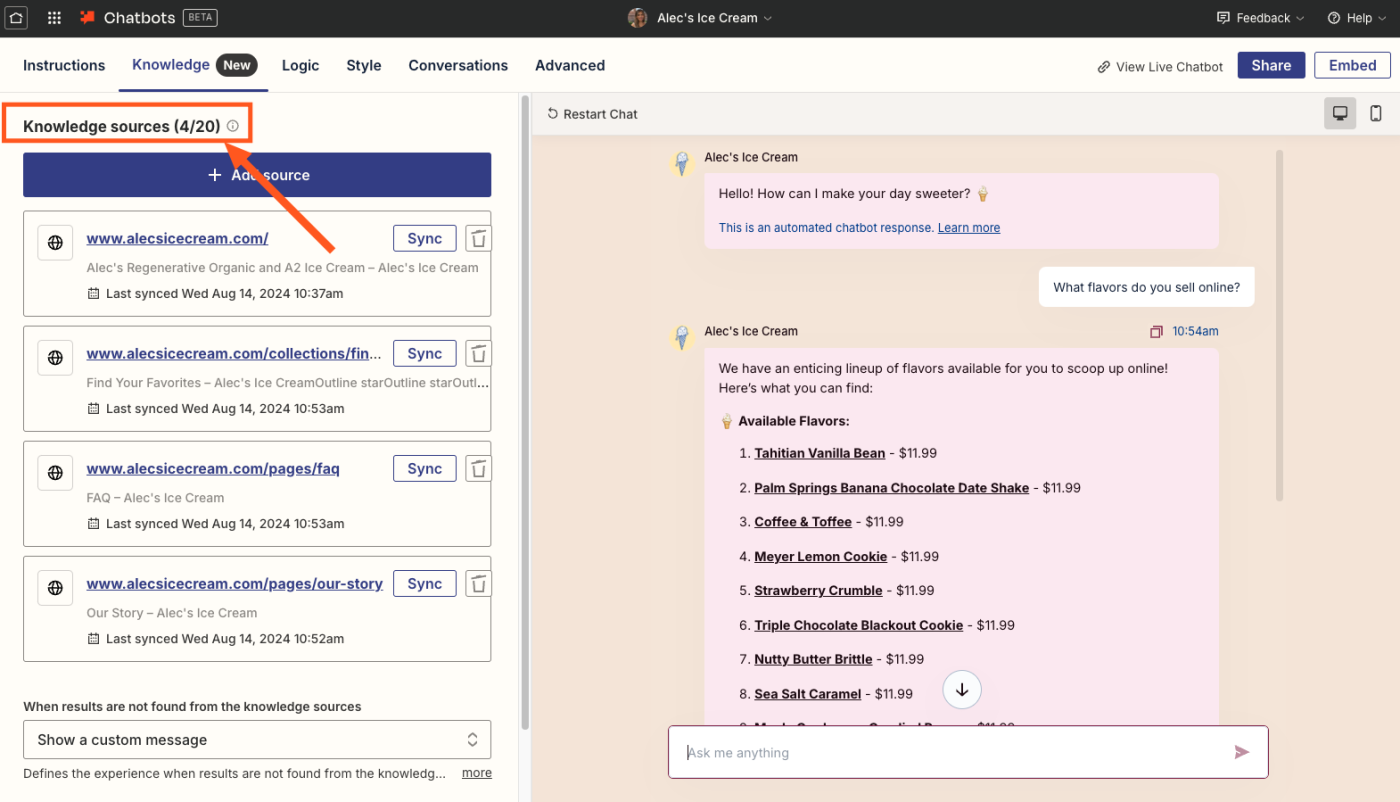
Task: Select the Knowledge tab
Action: tap(193, 65)
